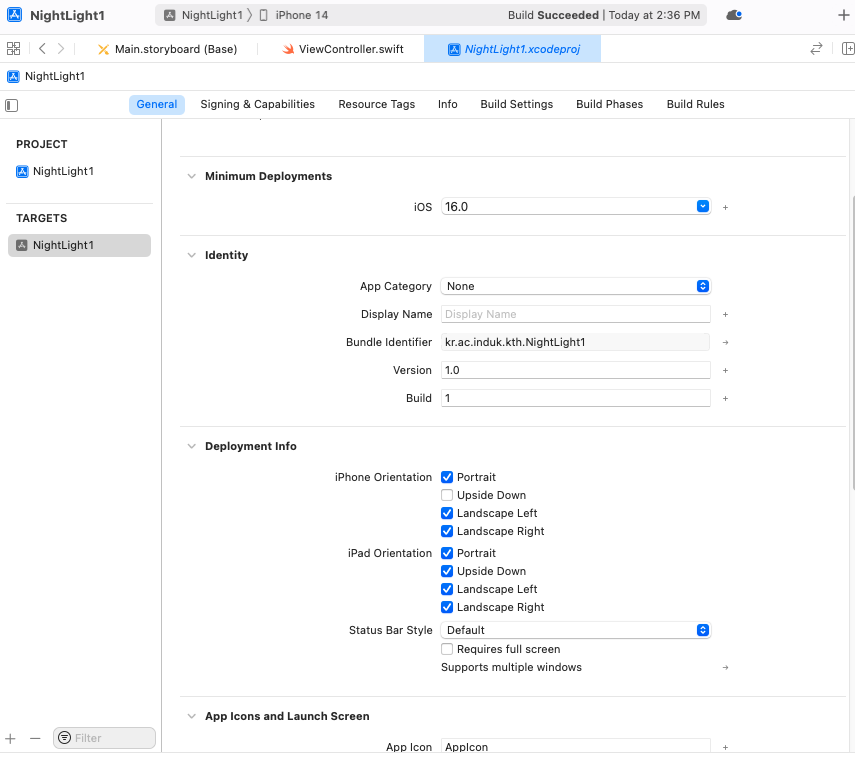Open the related items grid icon
Screen dimensions: 855x758
pyautogui.click(x=14, y=49)
